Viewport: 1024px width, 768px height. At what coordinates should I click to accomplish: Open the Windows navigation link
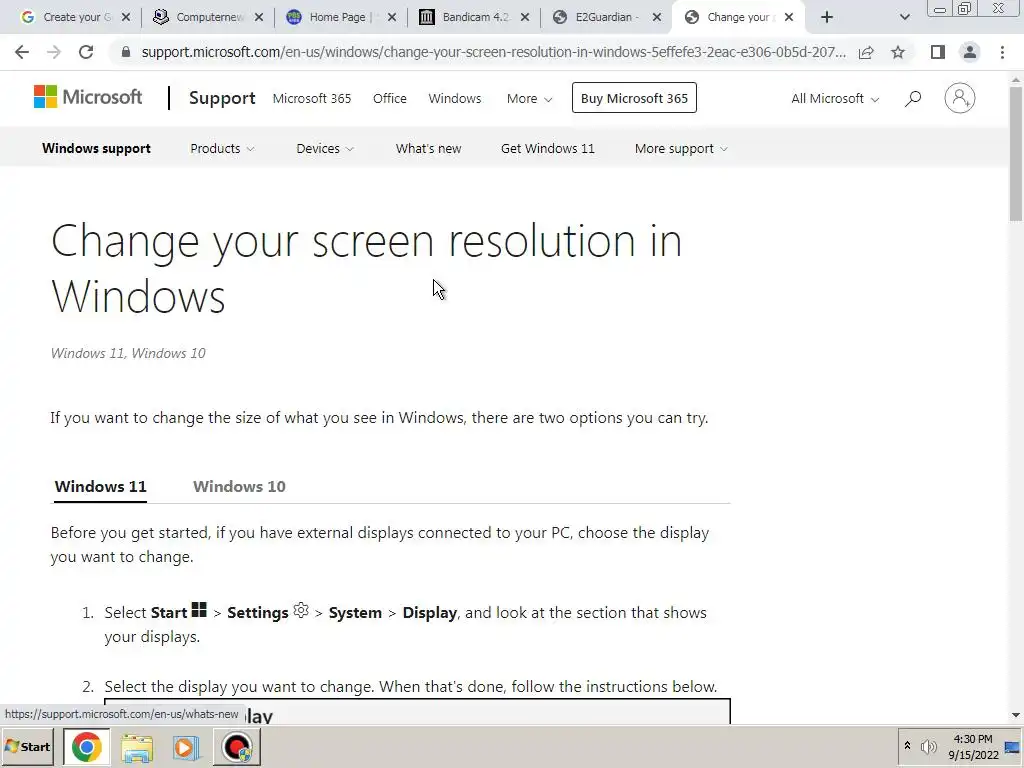(455, 99)
